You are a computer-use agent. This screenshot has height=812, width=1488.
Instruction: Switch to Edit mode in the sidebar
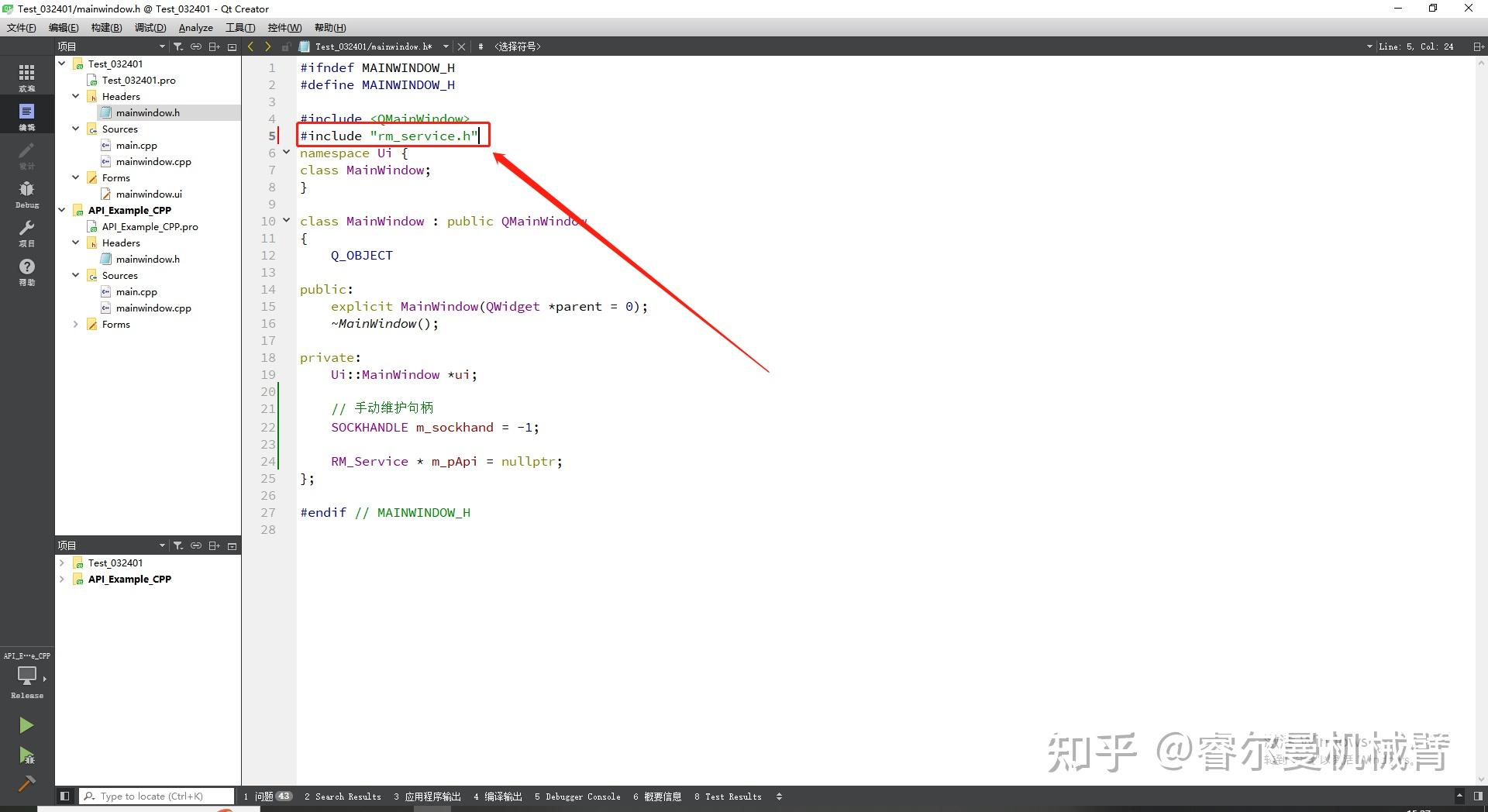tap(27, 115)
